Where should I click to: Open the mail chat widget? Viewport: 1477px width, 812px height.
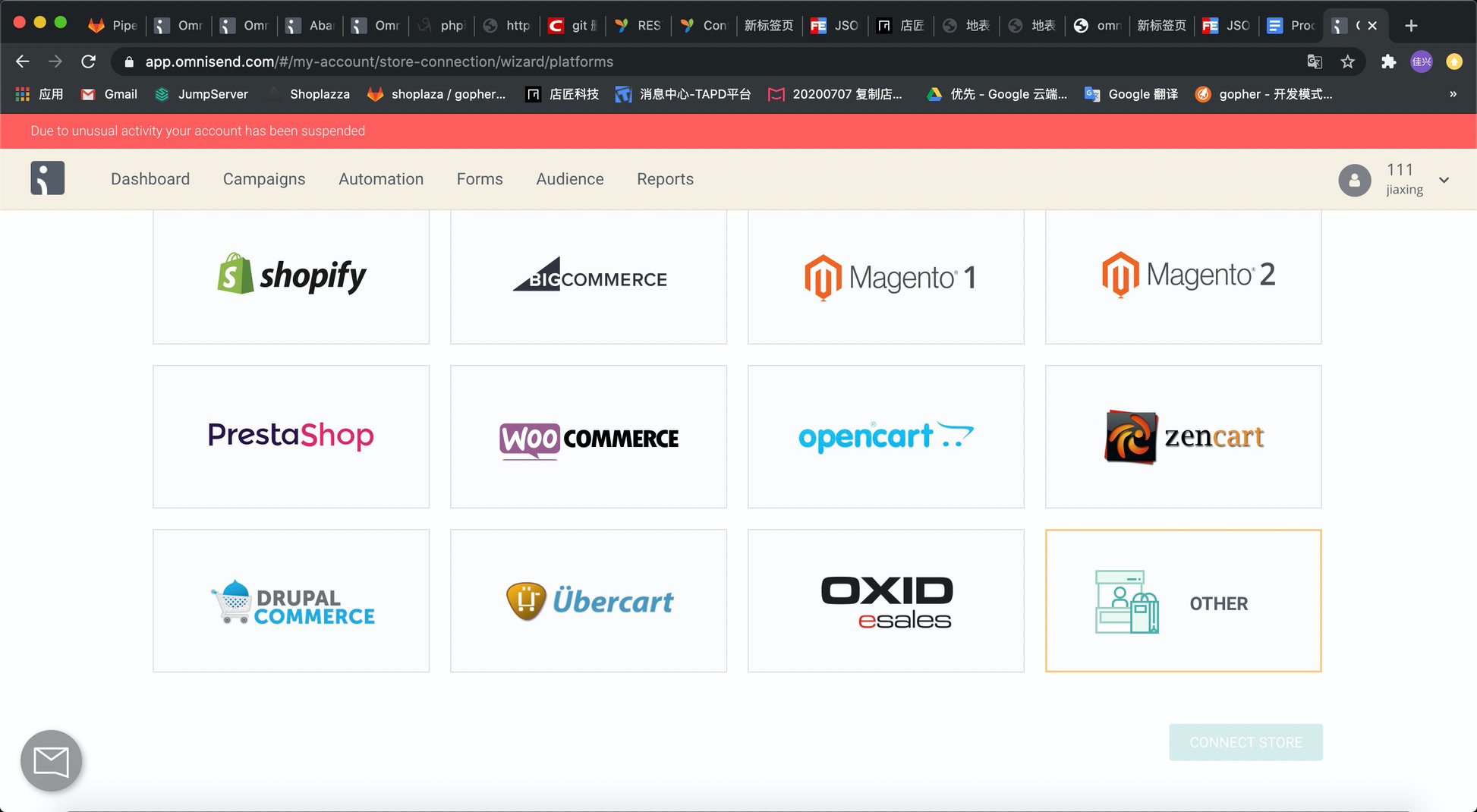pyautogui.click(x=51, y=760)
